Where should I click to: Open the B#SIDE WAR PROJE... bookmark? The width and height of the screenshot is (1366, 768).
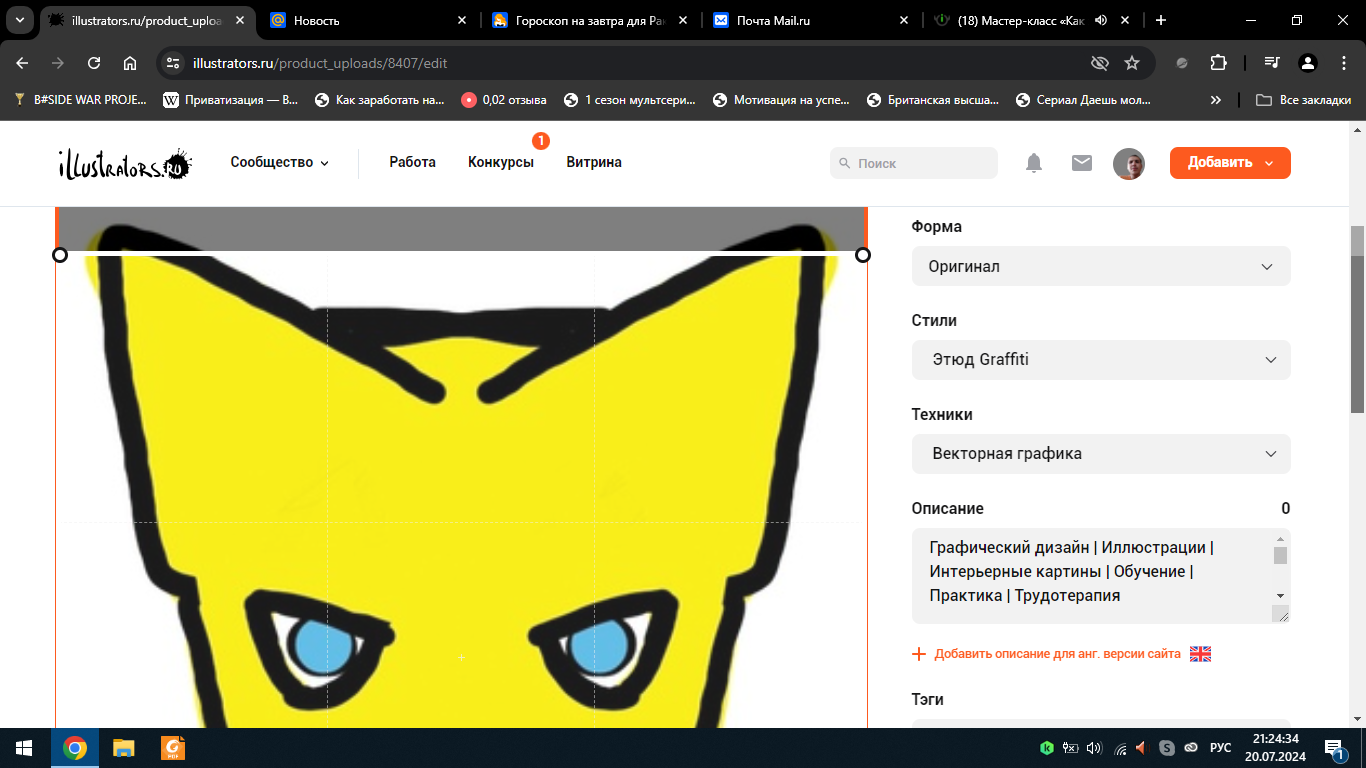[80, 100]
